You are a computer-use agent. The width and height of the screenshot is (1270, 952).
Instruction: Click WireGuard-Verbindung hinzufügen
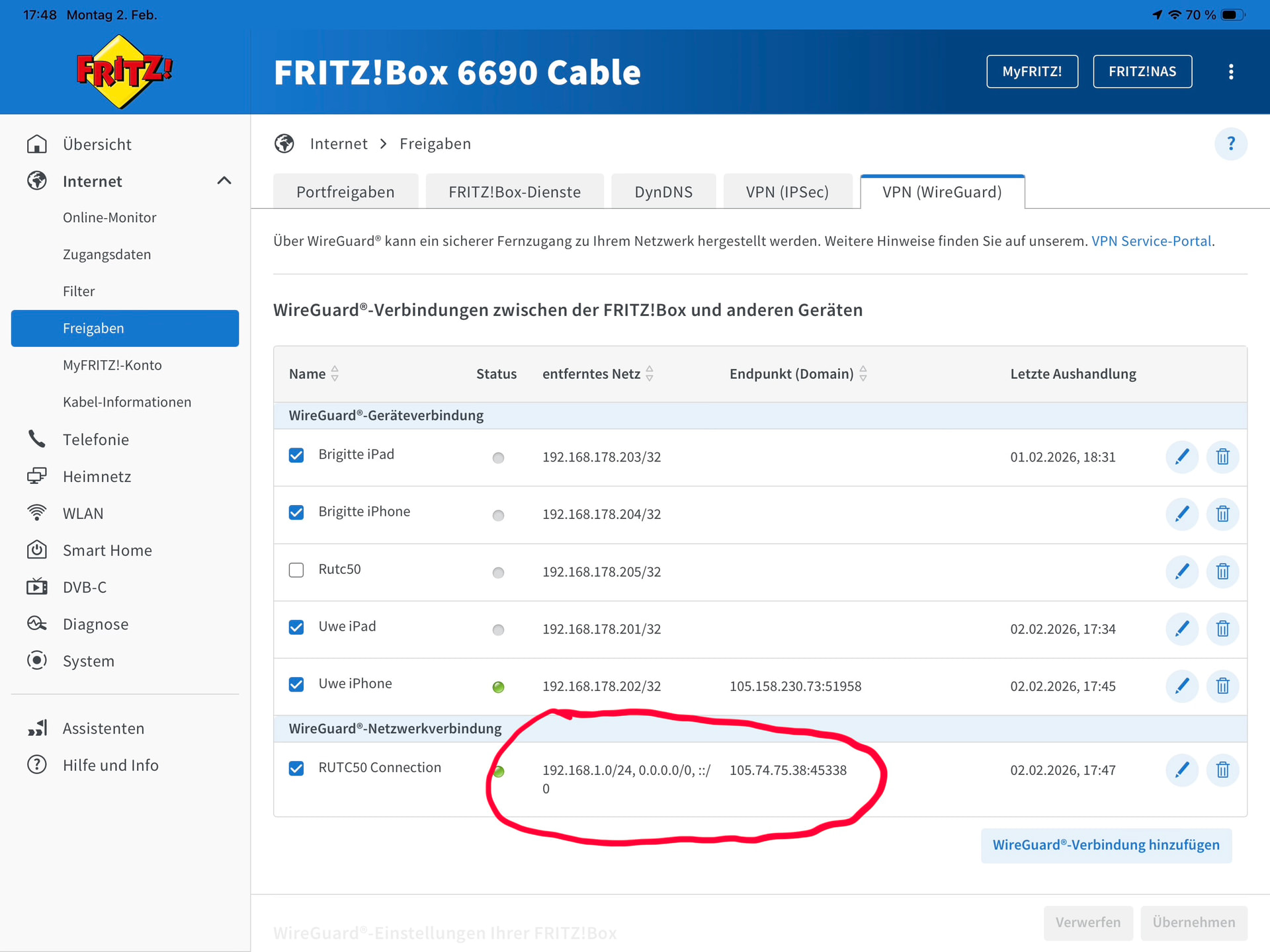pos(1105,845)
